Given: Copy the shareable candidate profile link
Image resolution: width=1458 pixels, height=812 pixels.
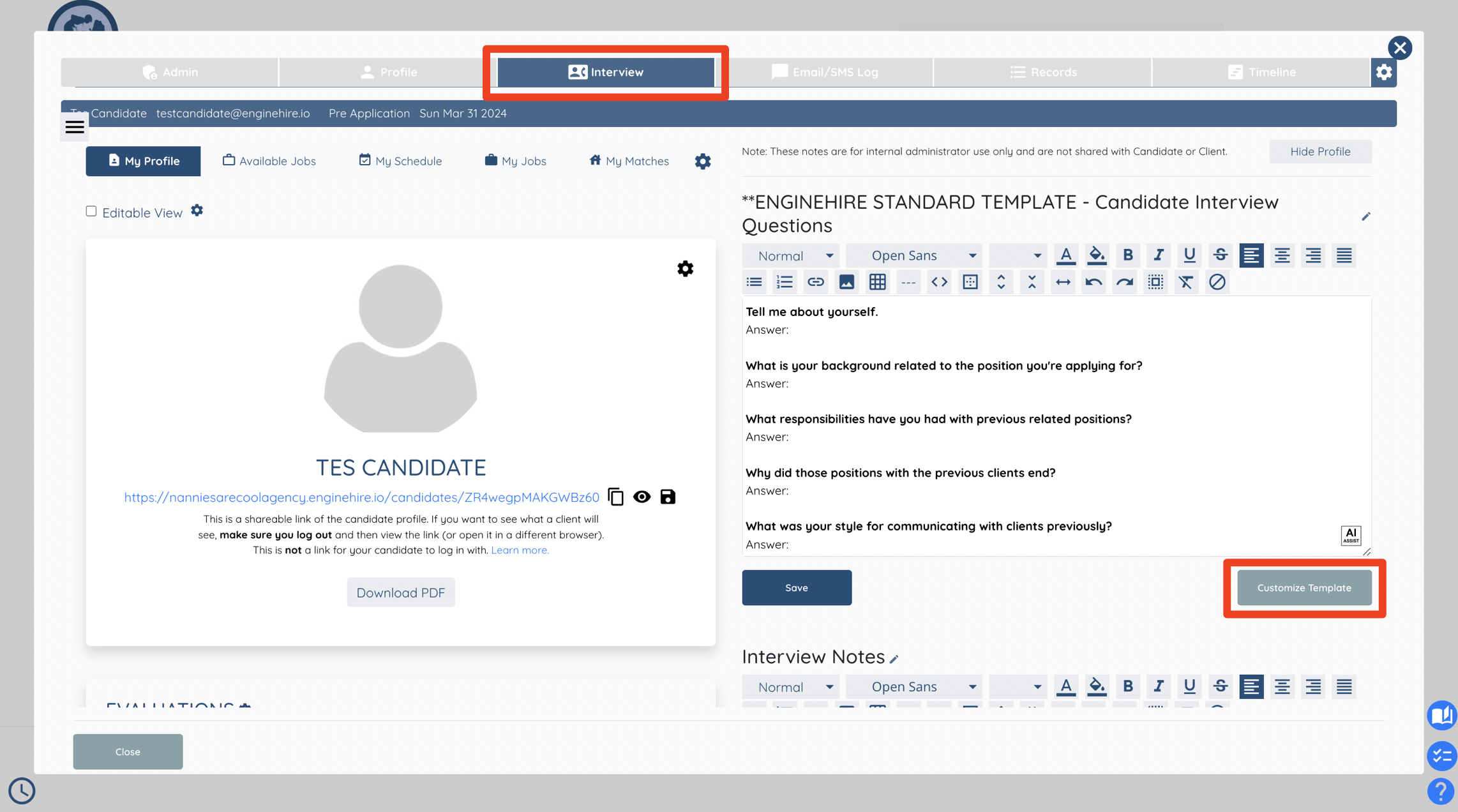Looking at the screenshot, I should pyautogui.click(x=615, y=497).
